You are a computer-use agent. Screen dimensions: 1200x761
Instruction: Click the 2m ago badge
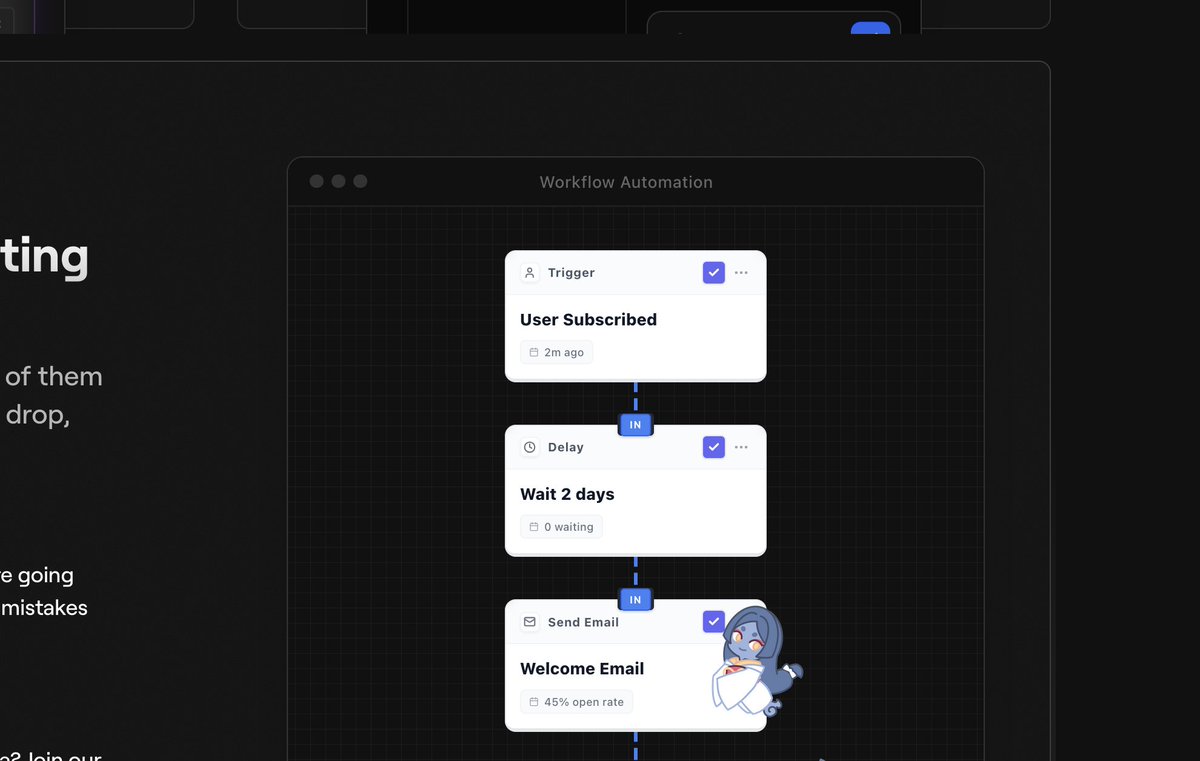coord(556,353)
